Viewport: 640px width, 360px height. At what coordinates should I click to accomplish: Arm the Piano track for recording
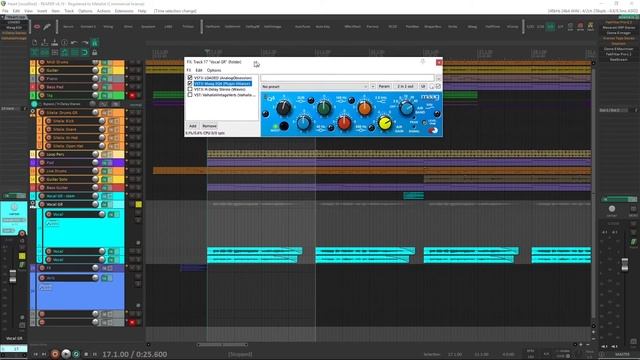click(42, 78)
